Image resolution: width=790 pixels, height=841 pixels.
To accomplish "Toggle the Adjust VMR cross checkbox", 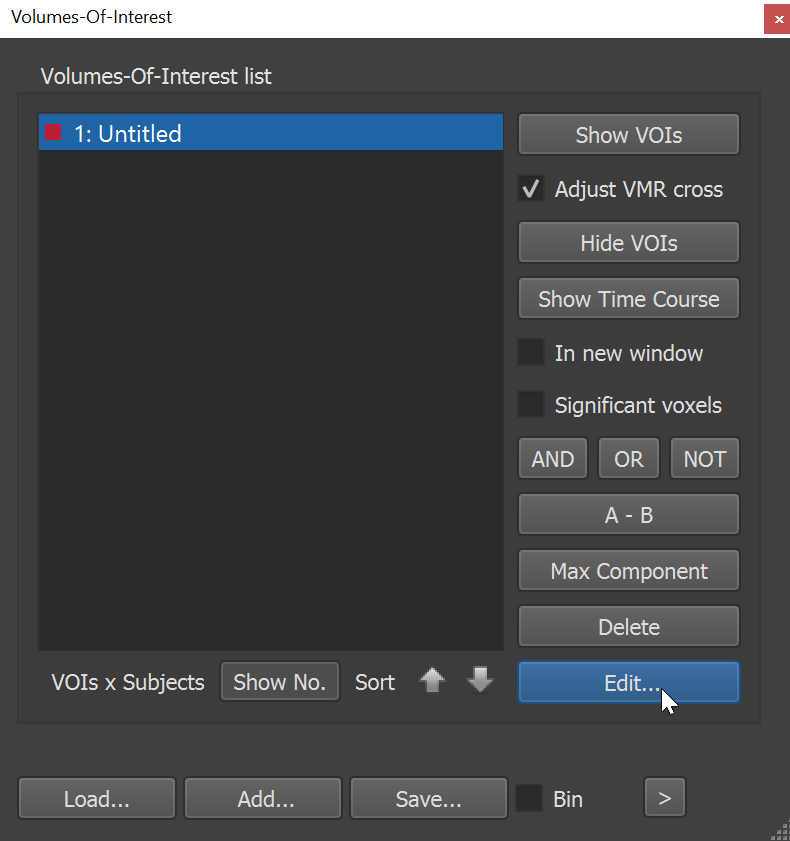I will click(531, 189).
